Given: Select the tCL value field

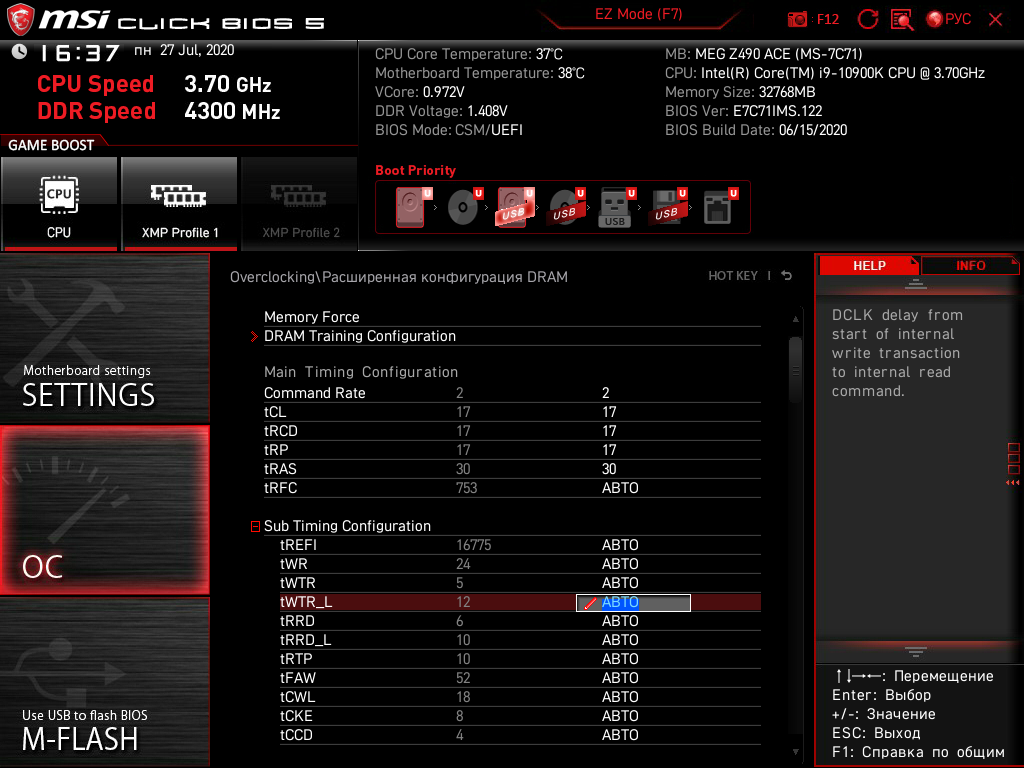Looking at the screenshot, I should click(x=609, y=411).
